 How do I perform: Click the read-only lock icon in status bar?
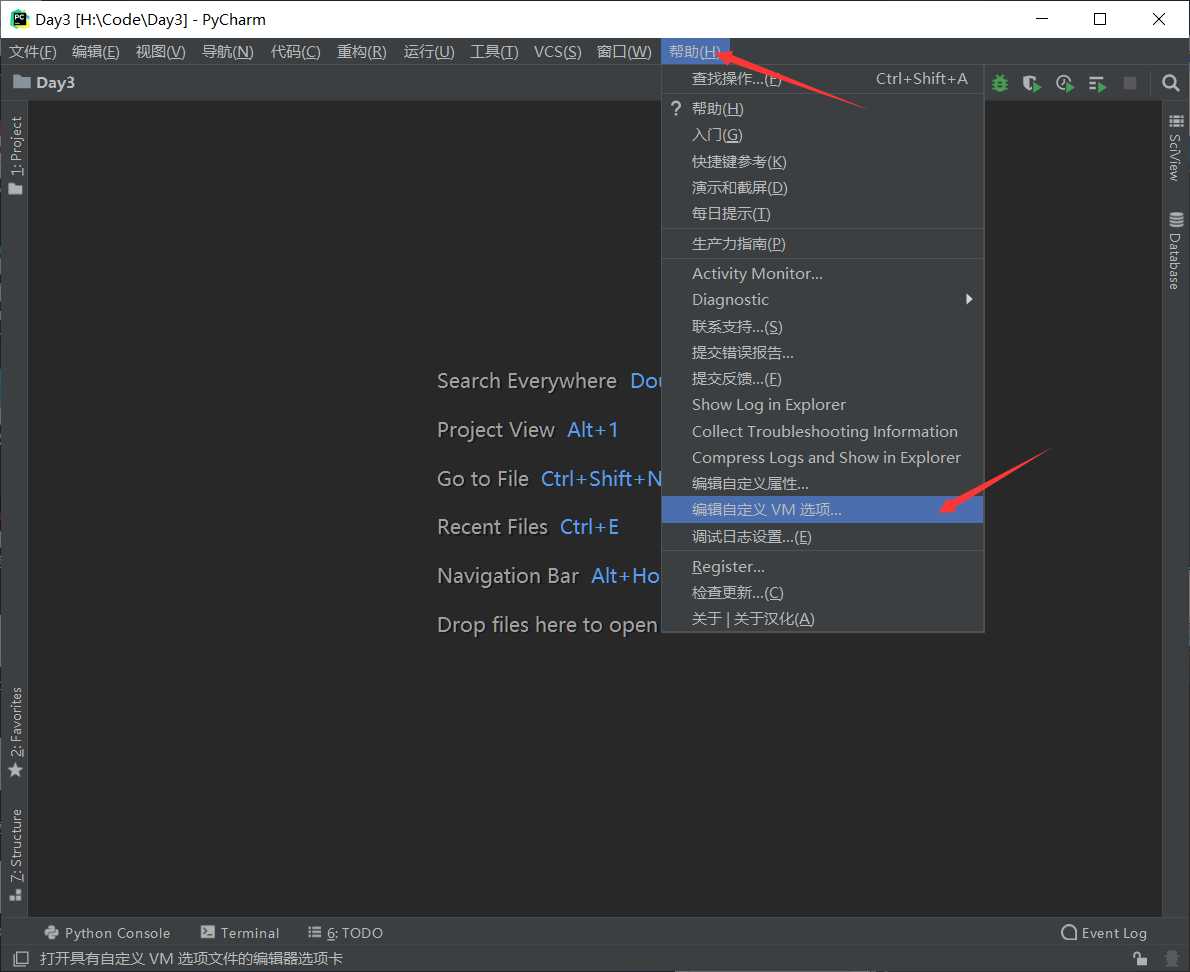pyautogui.click(x=1139, y=958)
